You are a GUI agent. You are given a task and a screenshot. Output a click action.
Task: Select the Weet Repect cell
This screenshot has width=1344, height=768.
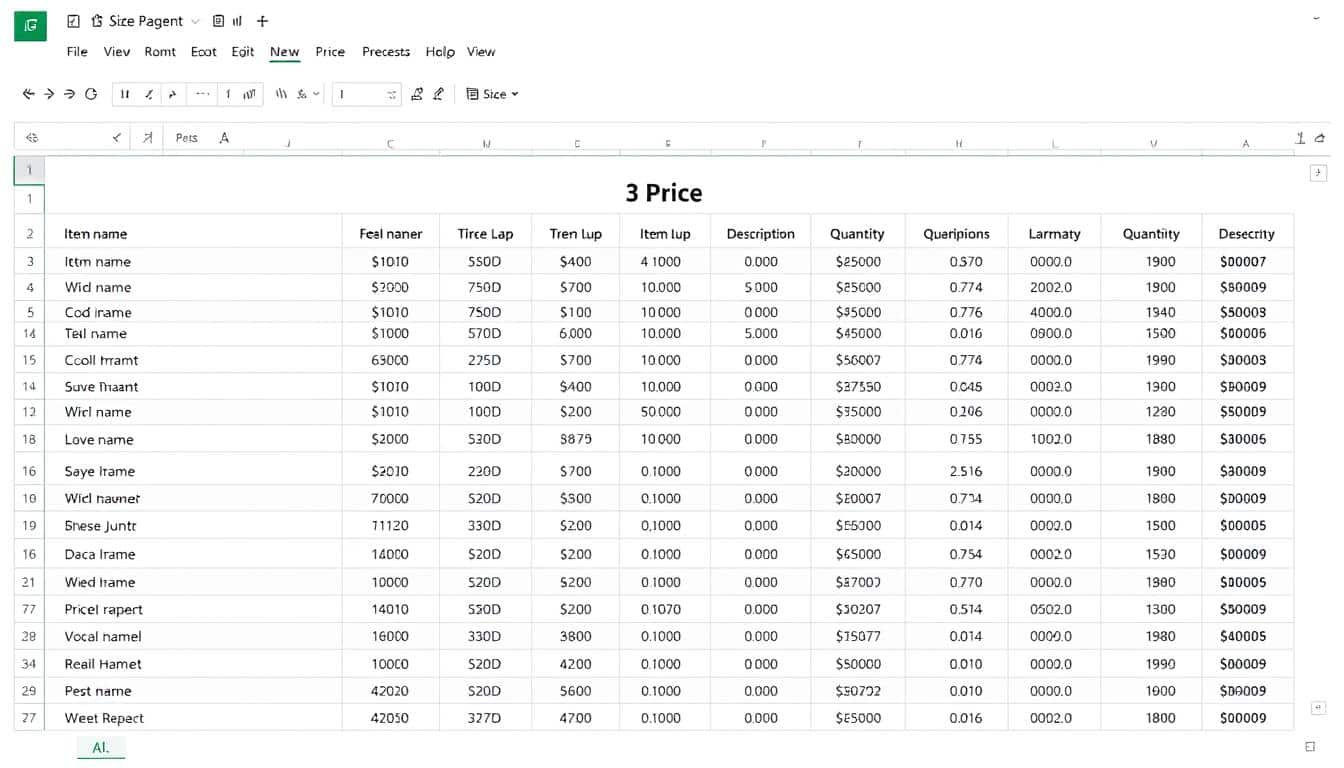point(193,718)
